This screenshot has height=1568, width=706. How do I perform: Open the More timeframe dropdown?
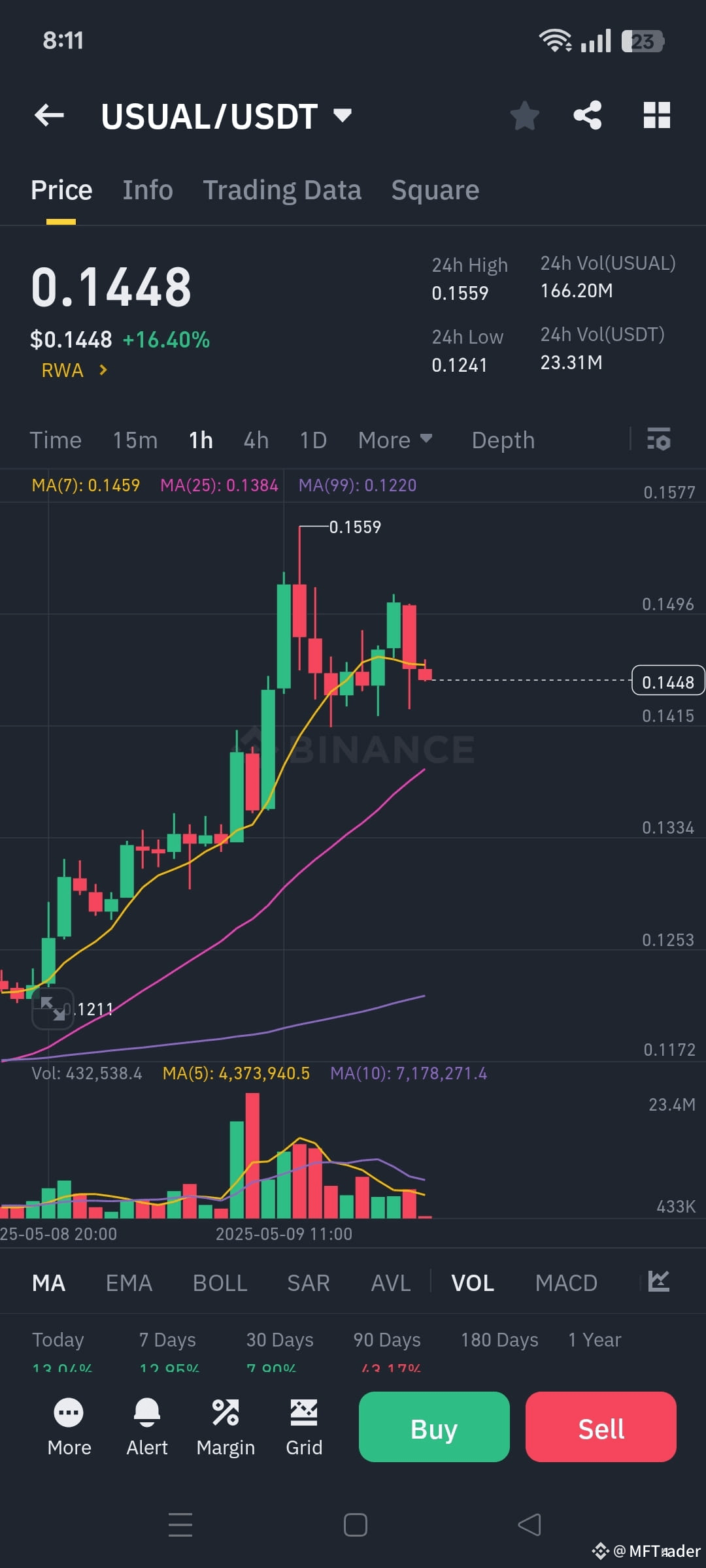coord(395,440)
